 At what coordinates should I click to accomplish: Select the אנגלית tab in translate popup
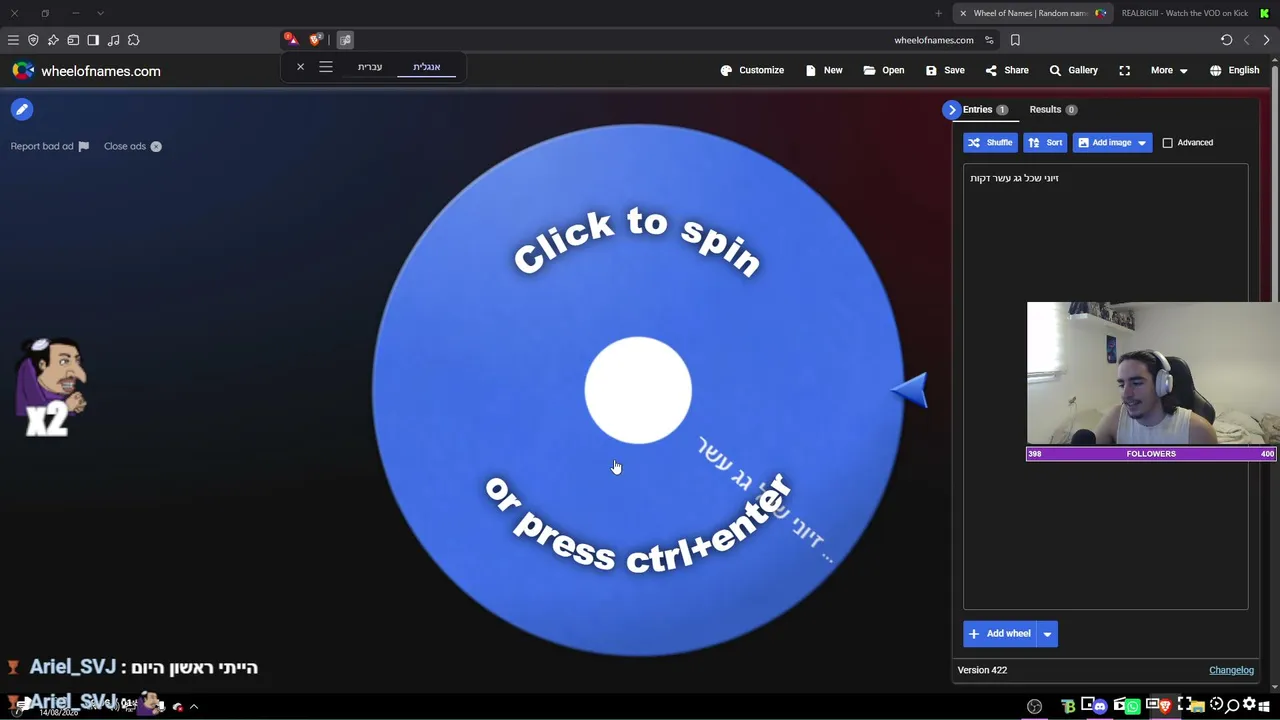[x=427, y=67]
